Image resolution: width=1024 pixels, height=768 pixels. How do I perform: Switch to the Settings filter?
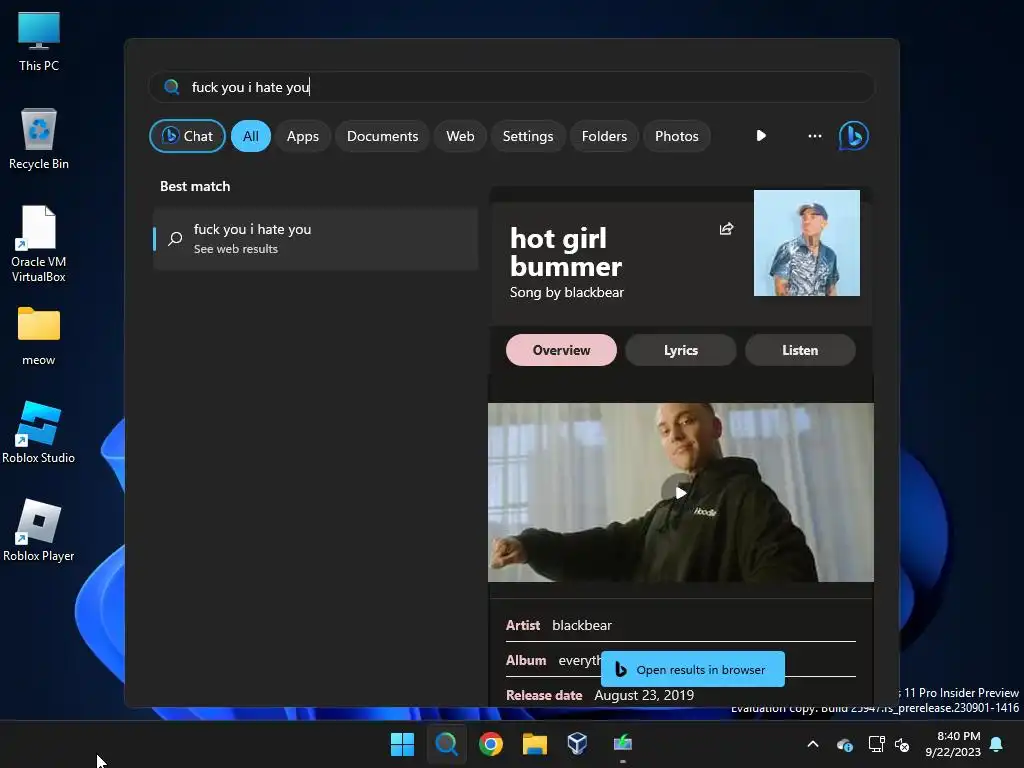[x=528, y=136]
